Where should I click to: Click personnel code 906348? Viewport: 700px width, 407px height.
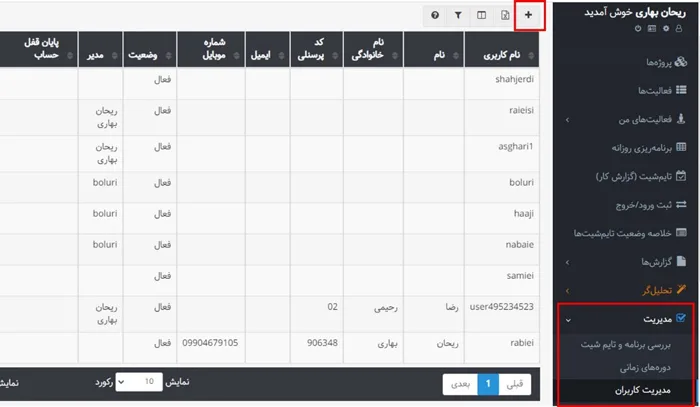tap(322, 343)
